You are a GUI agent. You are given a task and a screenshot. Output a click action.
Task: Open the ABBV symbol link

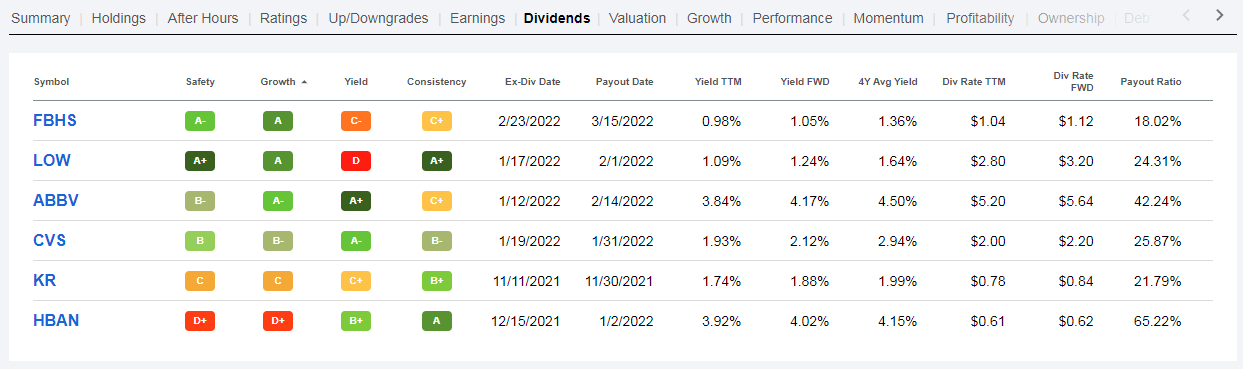[56, 201]
